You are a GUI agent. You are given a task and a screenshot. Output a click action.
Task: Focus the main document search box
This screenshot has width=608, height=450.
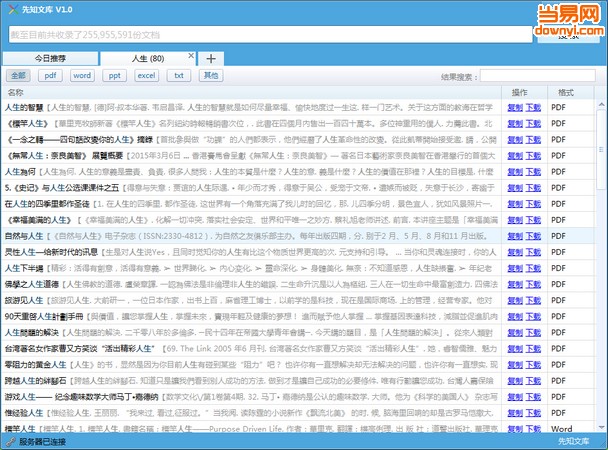270,35
